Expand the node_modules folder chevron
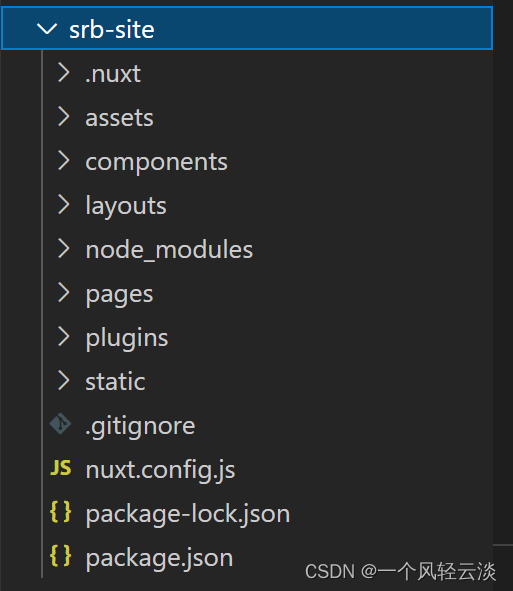Viewport: 513px width, 591px height. [63, 249]
